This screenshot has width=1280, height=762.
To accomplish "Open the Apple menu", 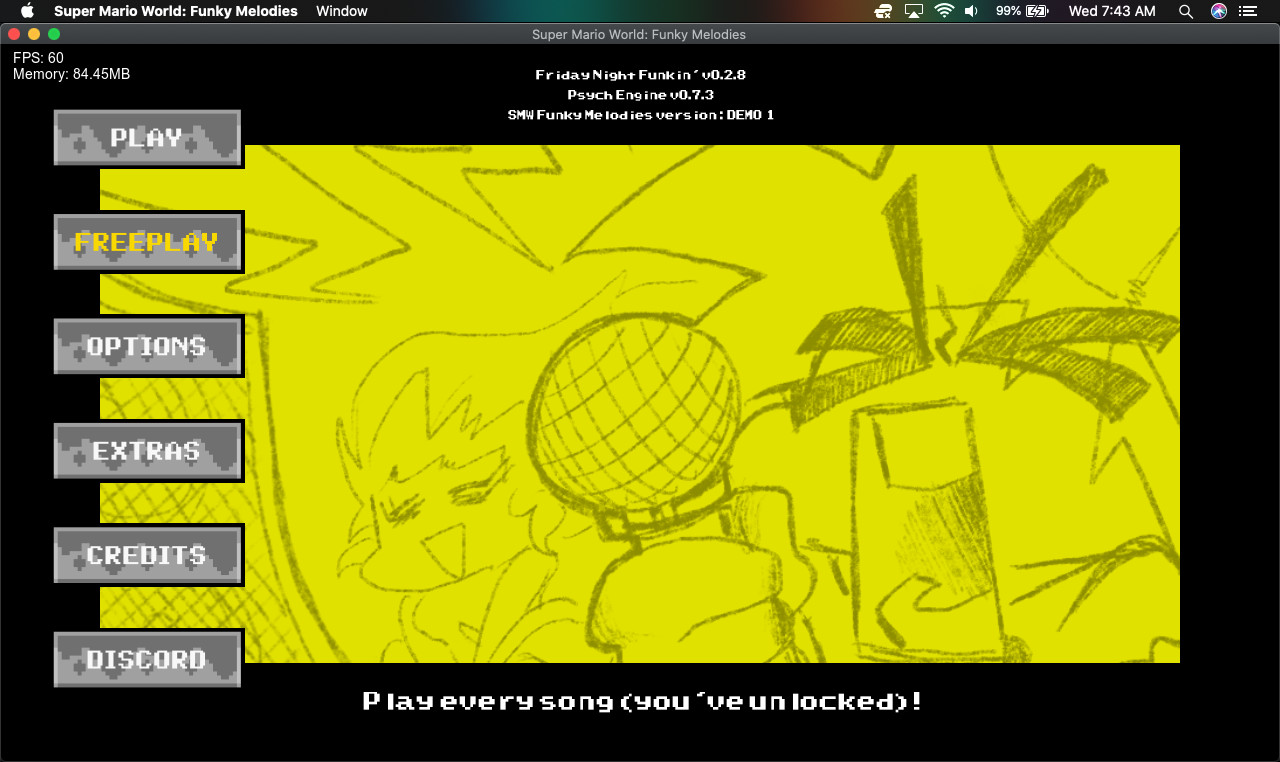I will 27,11.
